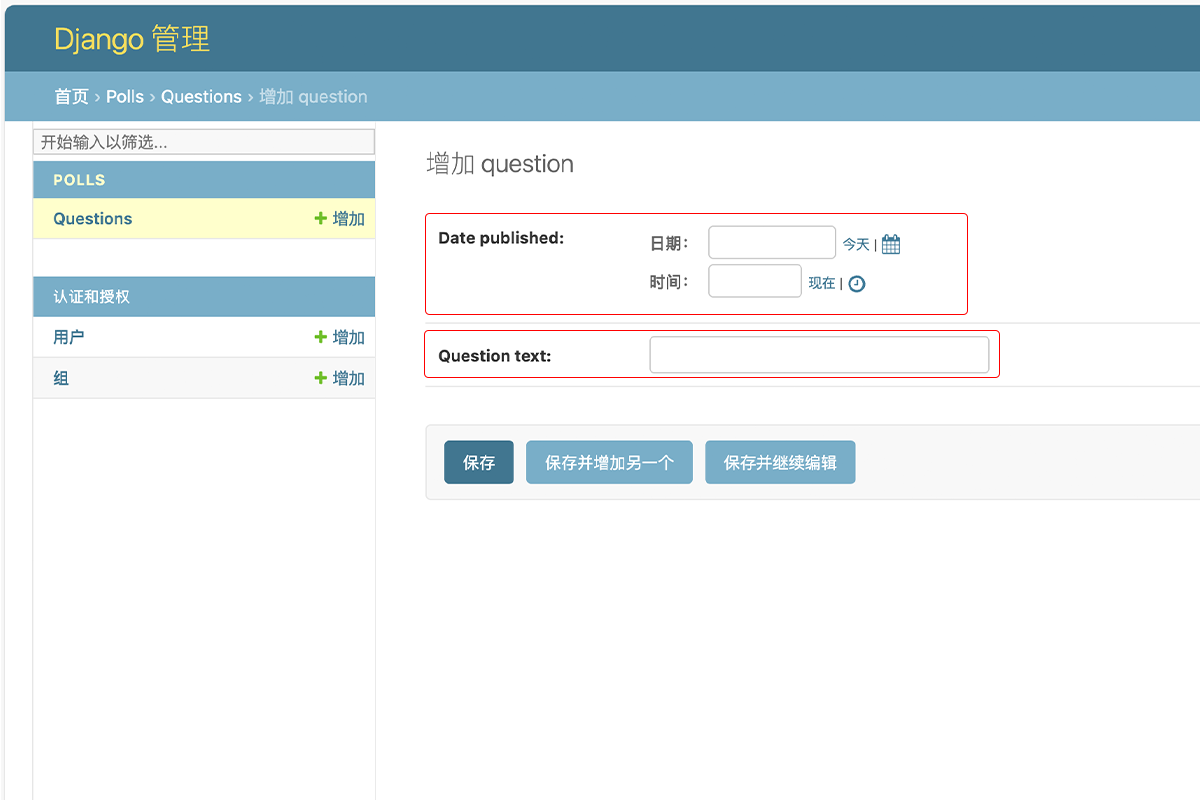Open Polls in the breadcrumb
The image size is (1200, 800).
125,97
